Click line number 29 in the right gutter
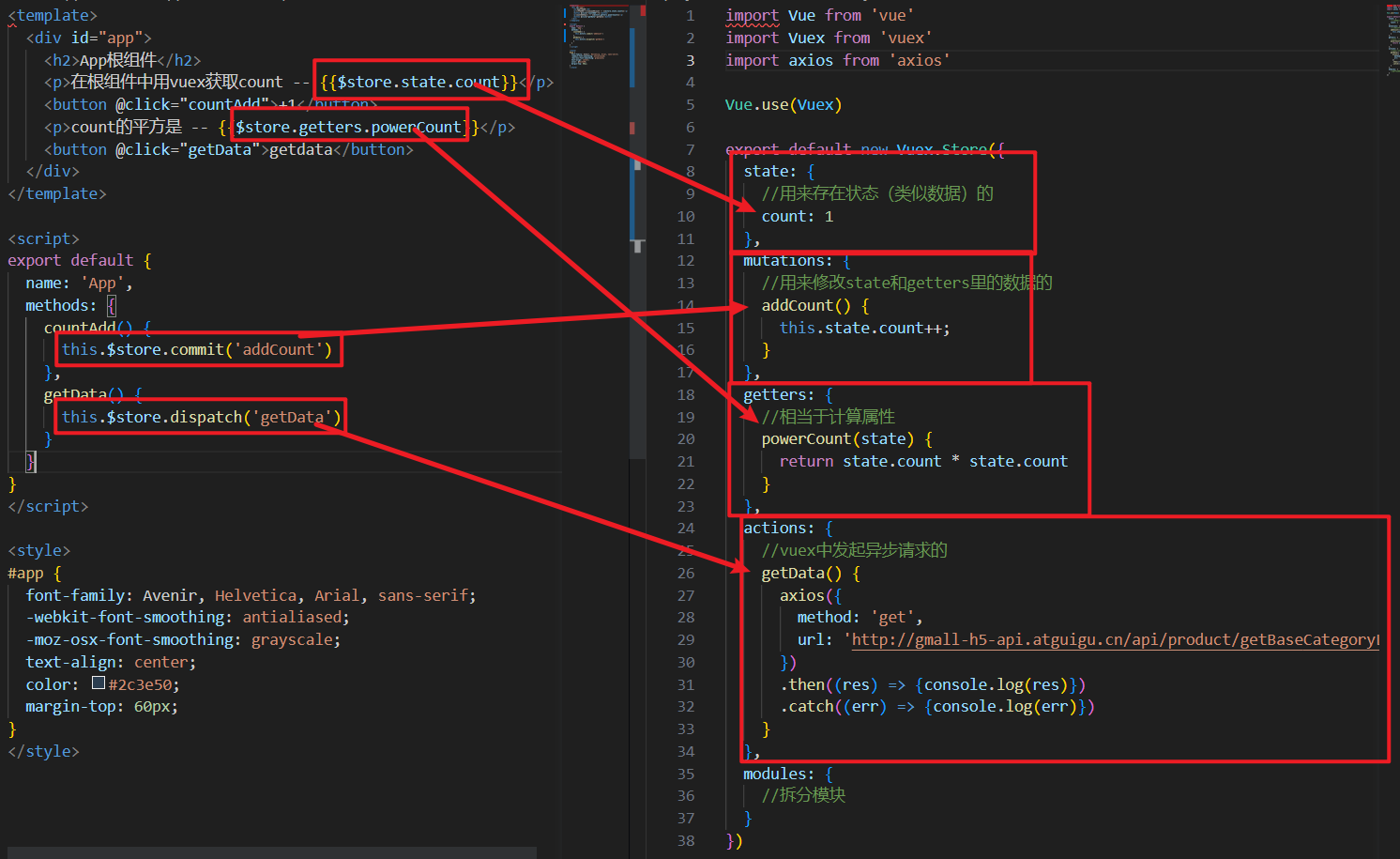The height and width of the screenshot is (859, 1400). [x=686, y=639]
